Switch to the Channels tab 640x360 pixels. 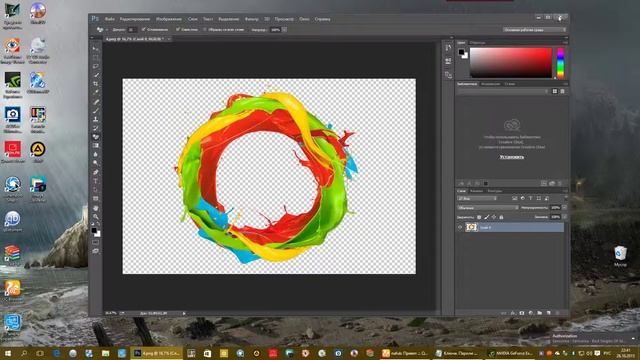(476, 191)
